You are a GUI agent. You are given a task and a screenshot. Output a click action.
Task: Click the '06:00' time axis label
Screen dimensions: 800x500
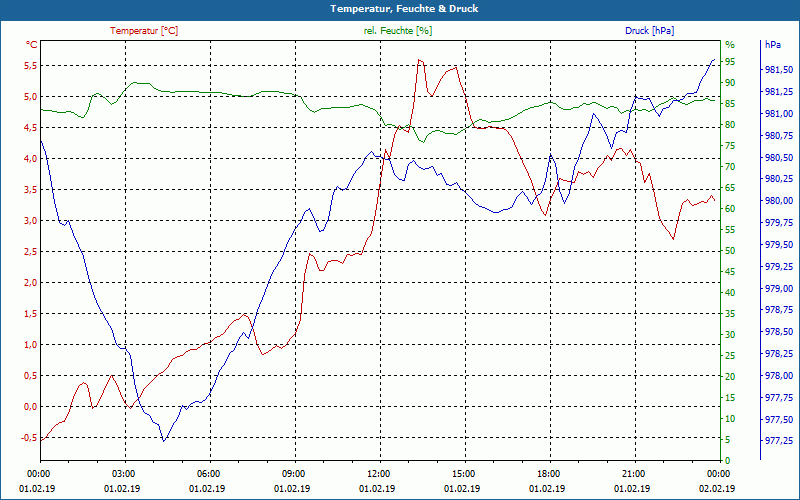point(208,474)
